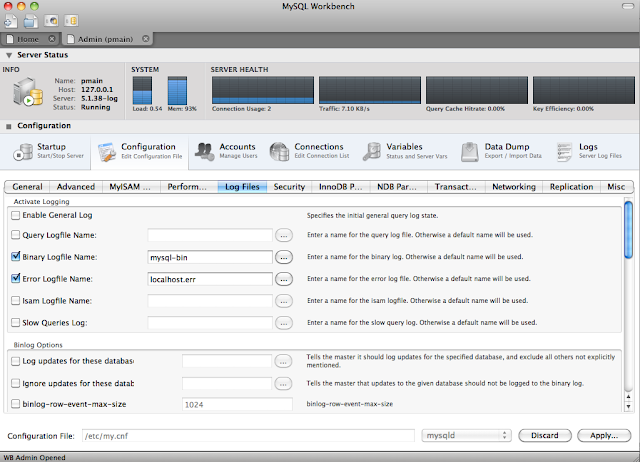Open the NDB parameters tab

[398, 187]
